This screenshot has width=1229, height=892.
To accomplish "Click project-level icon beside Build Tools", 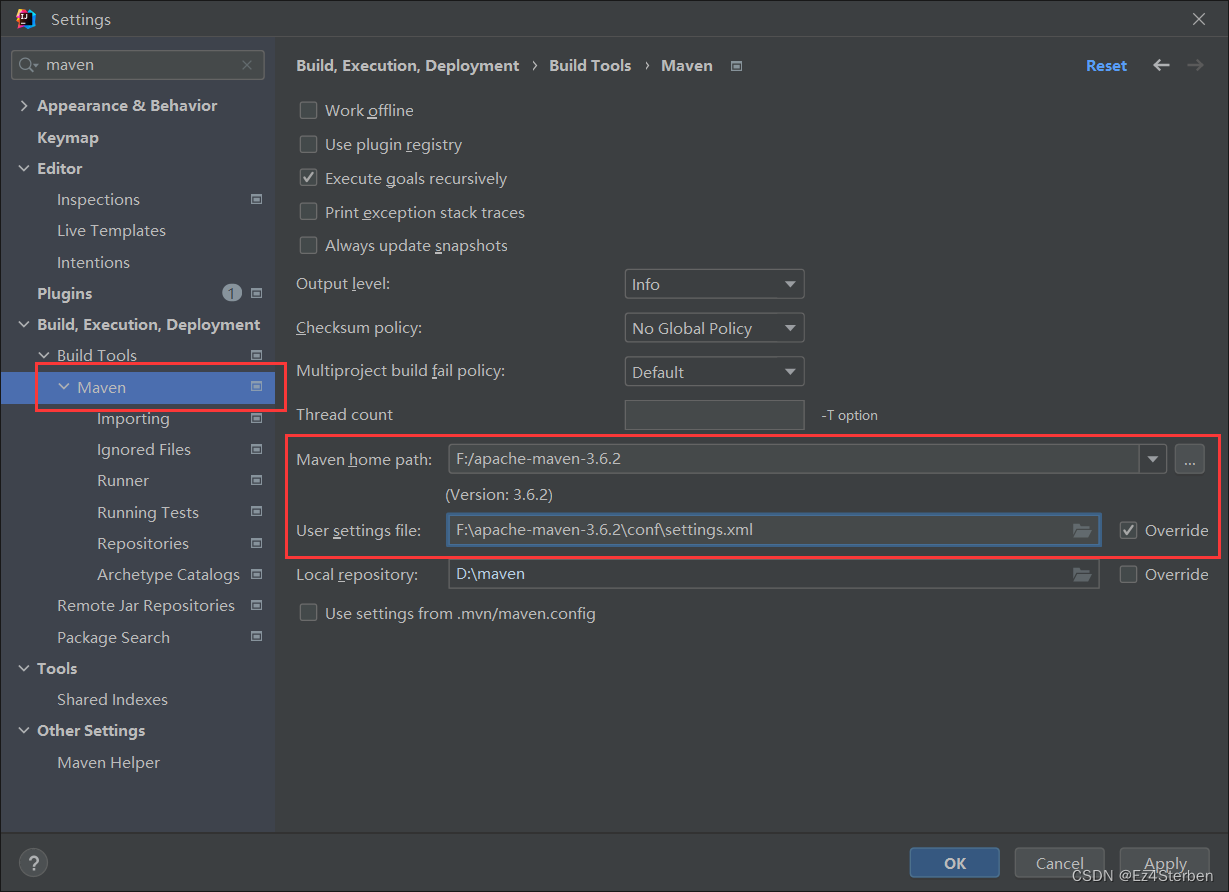I will (256, 355).
